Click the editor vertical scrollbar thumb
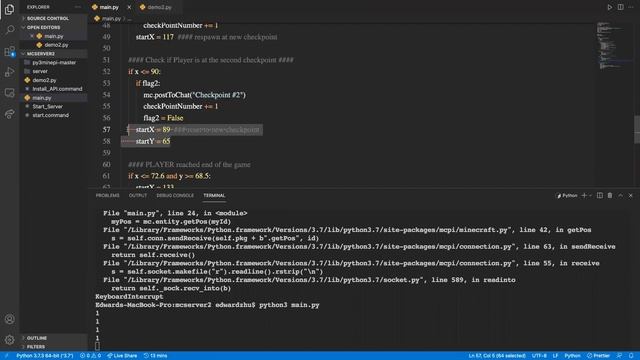Image resolution: width=640 pixels, height=360 pixels. [637, 129]
